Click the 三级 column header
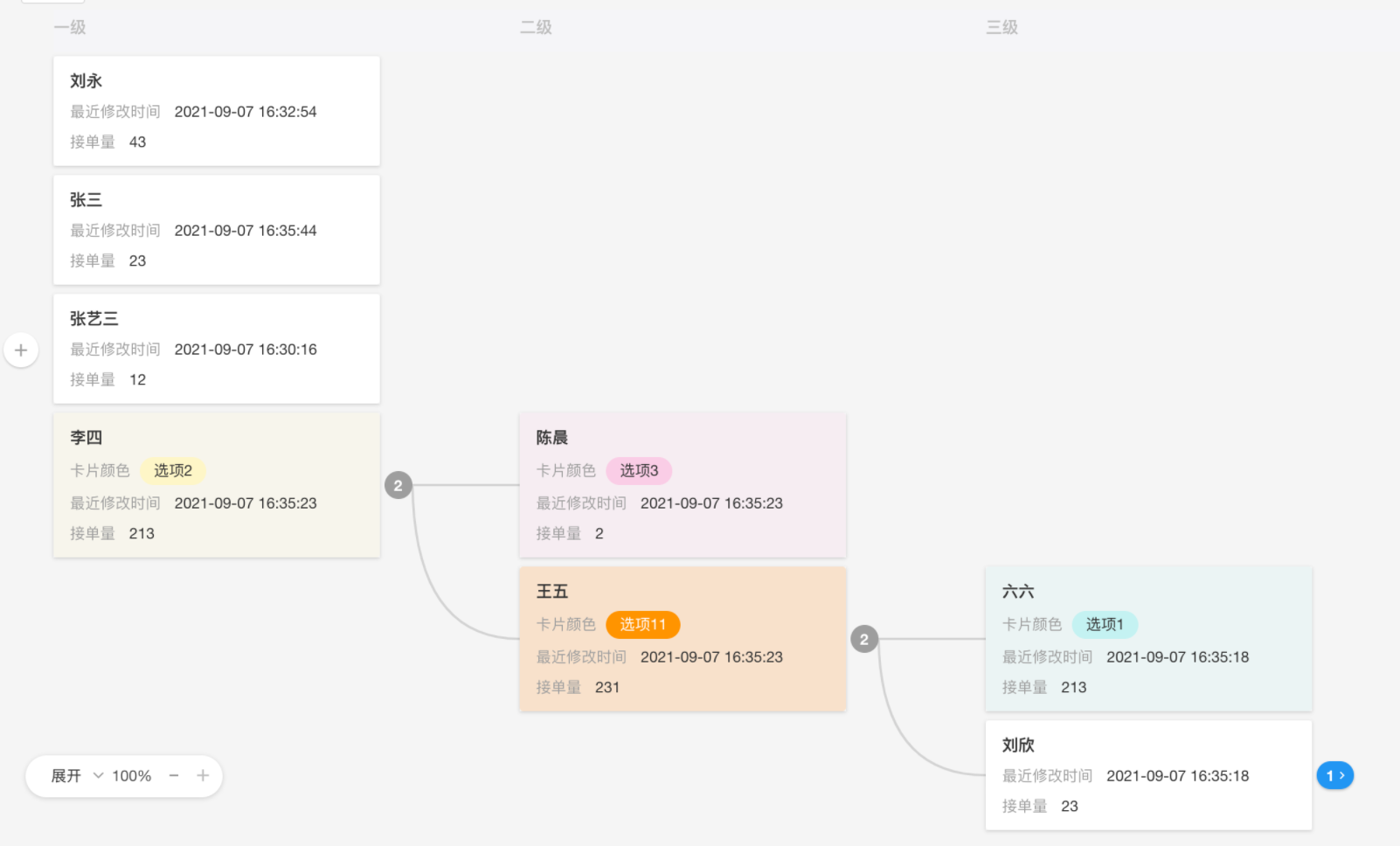Screen dimensions: 1400x846 point(1001,27)
